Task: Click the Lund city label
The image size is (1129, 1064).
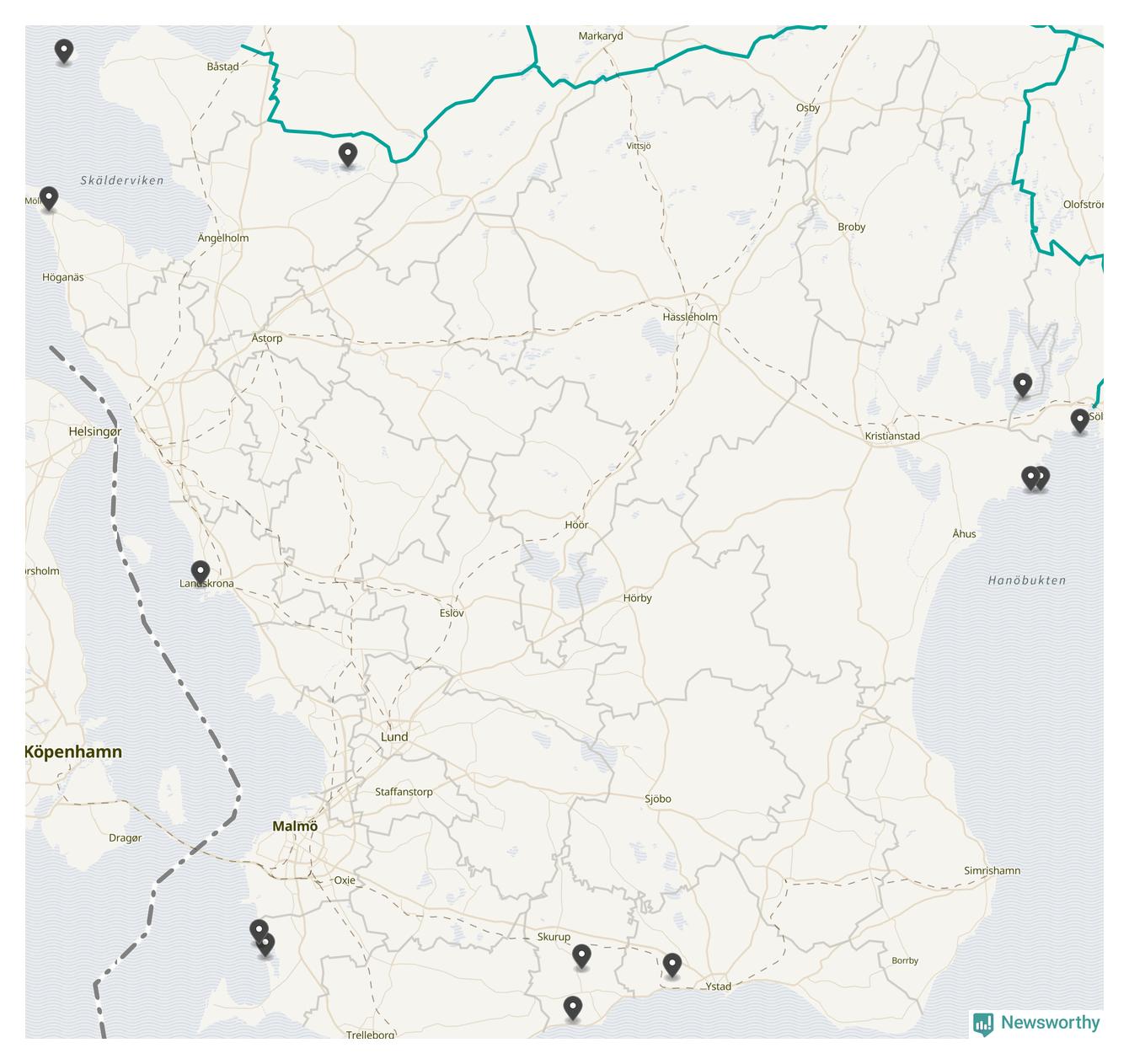Action: coord(394,736)
